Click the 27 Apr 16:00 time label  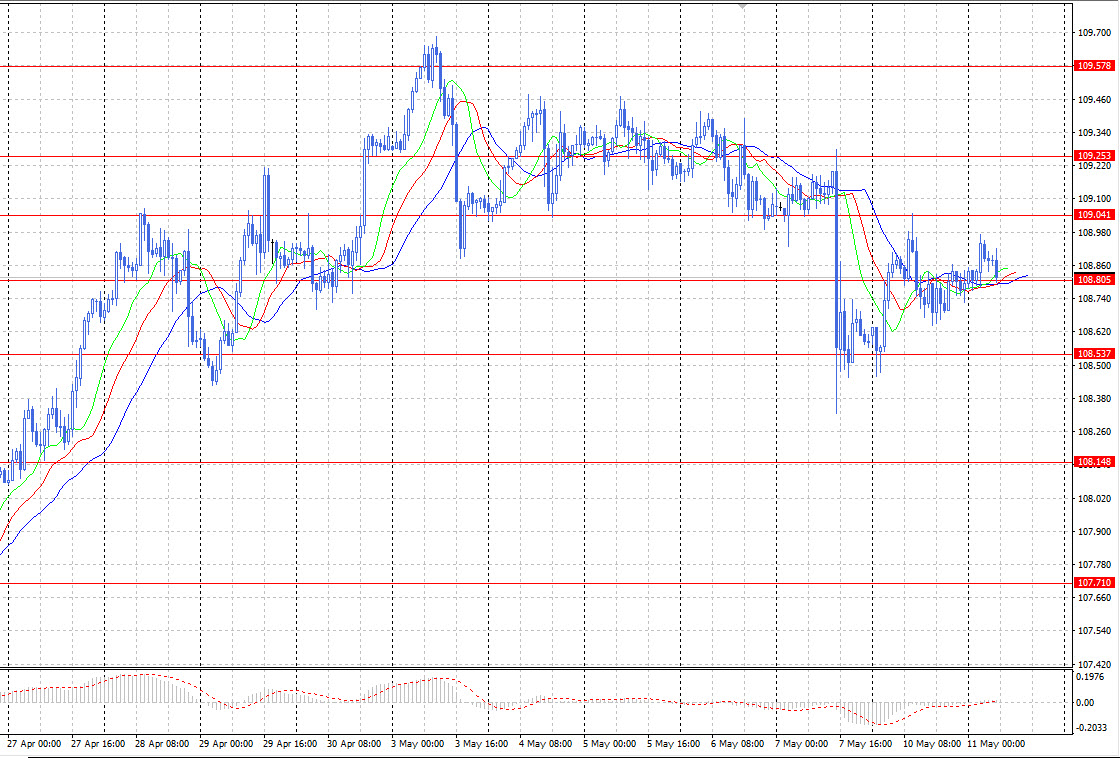pos(98,744)
